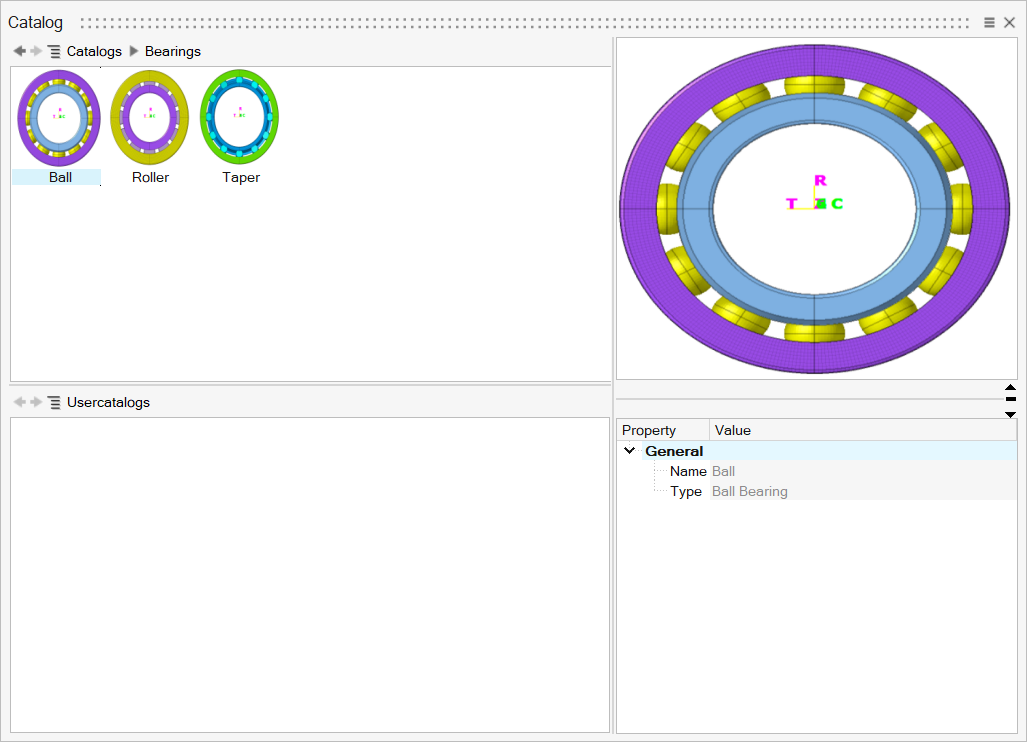Select the Roller bearing thumbnail
Image resolution: width=1027 pixels, height=742 pixels.
coord(150,118)
